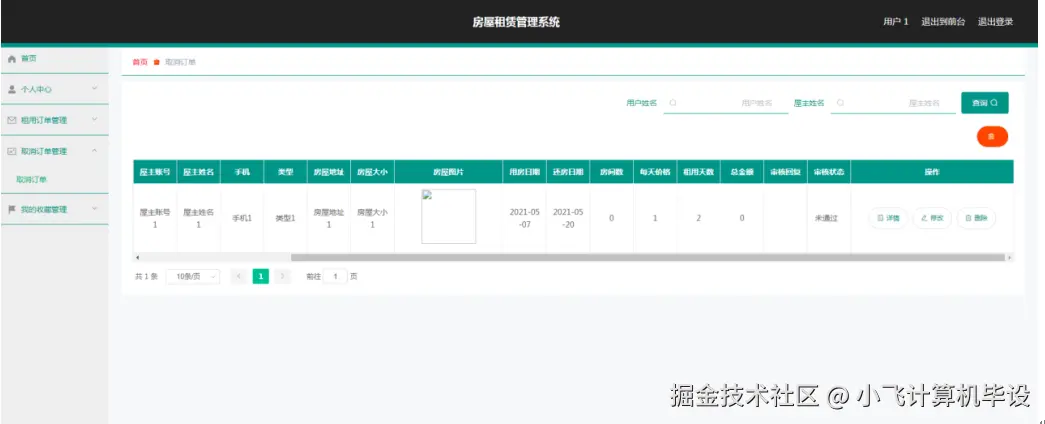Open 我的收藏管理 menu in the sidebar
Image resolution: width=1045 pixels, height=424 pixels.
54,209
